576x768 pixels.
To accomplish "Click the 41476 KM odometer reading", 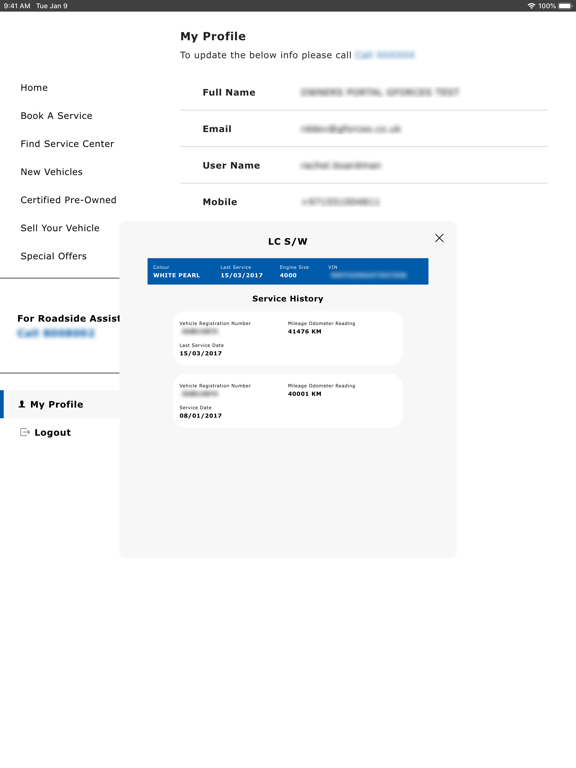I will (x=305, y=332).
